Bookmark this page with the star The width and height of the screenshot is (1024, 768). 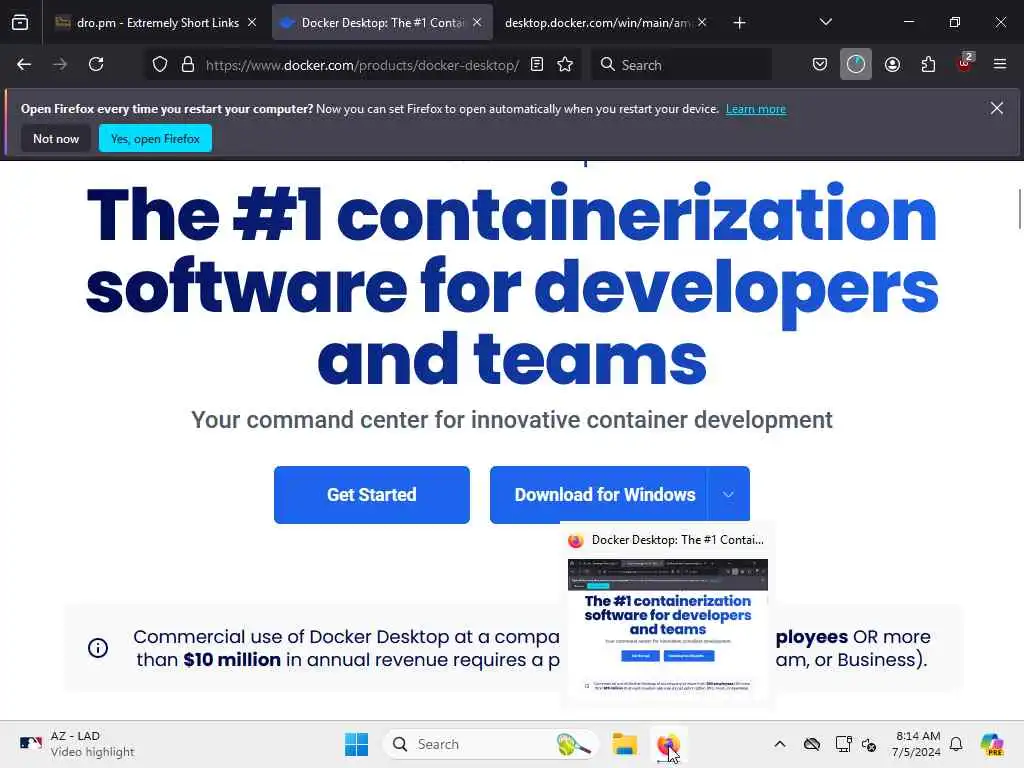[566, 65]
